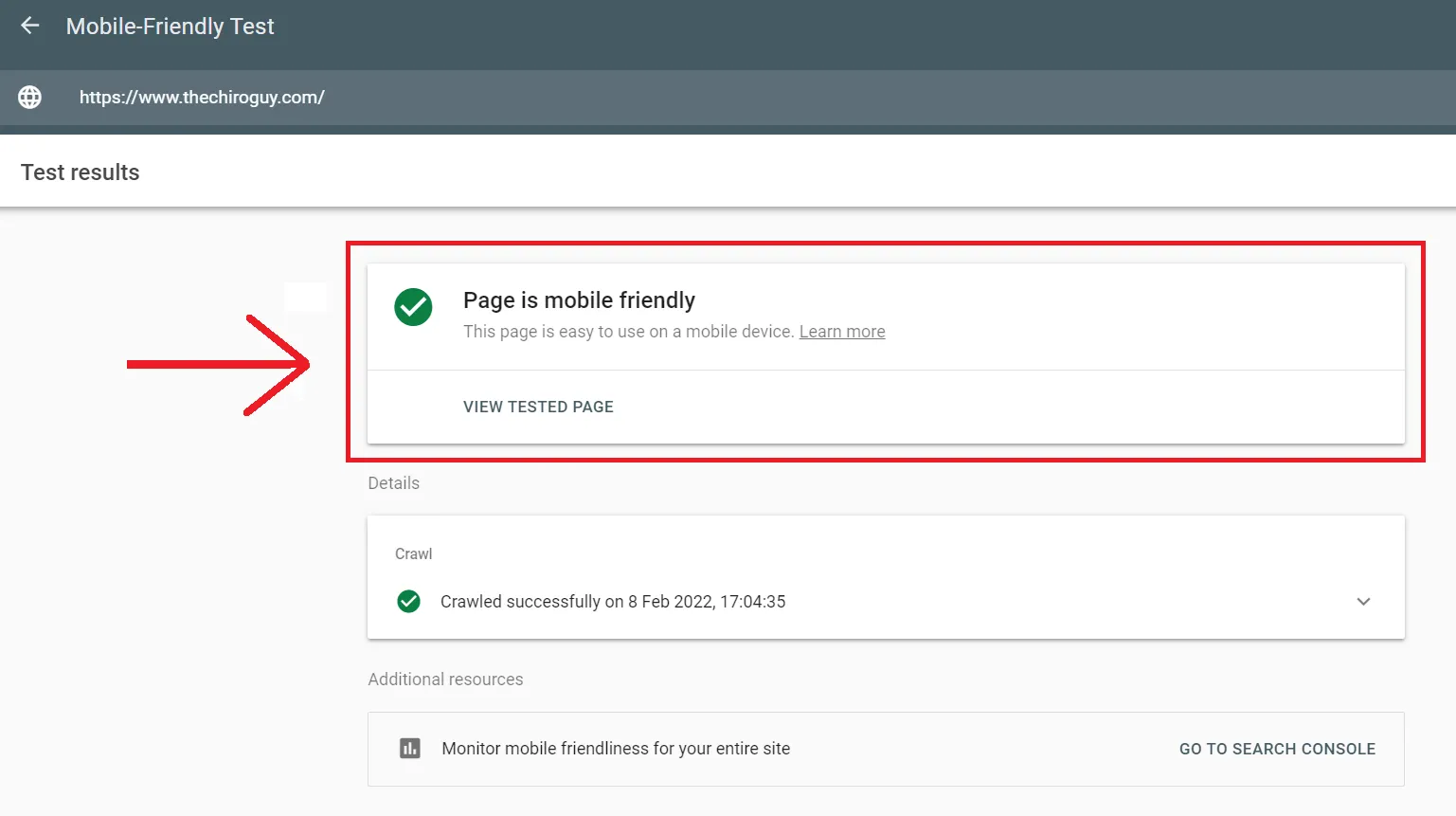The width and height of the screenshot is (1456, 816).
Task: Click the globe icon beside URL
Action: pos(30,97)
